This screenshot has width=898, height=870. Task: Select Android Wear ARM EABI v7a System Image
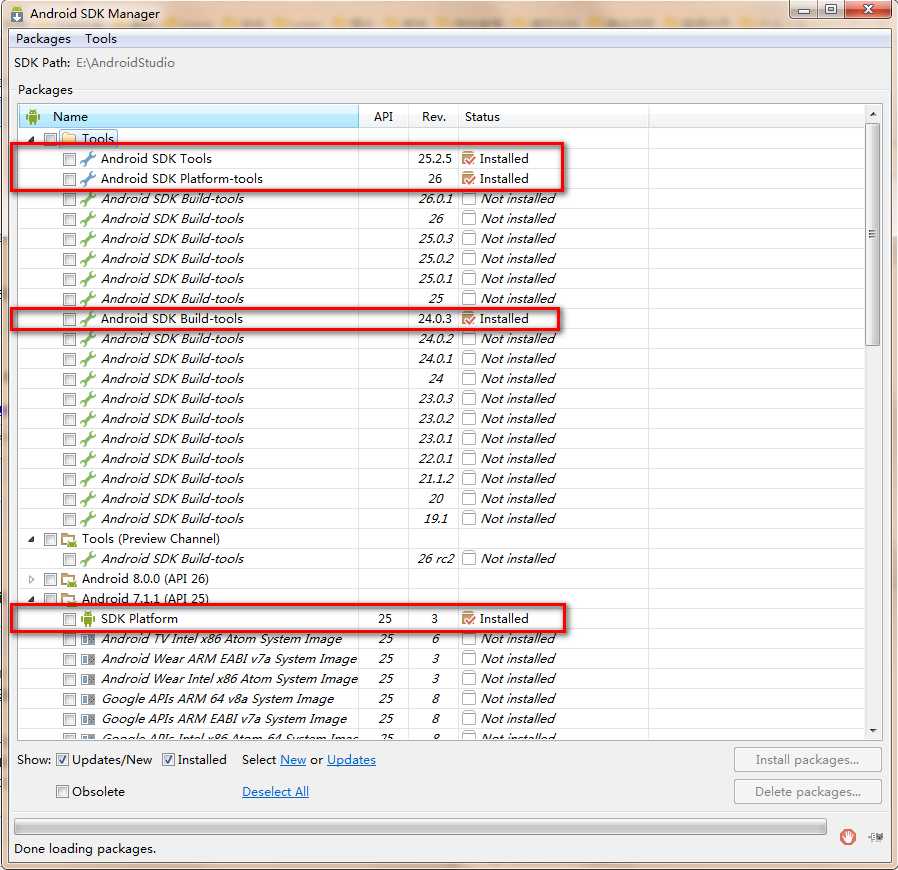point(441,659)
